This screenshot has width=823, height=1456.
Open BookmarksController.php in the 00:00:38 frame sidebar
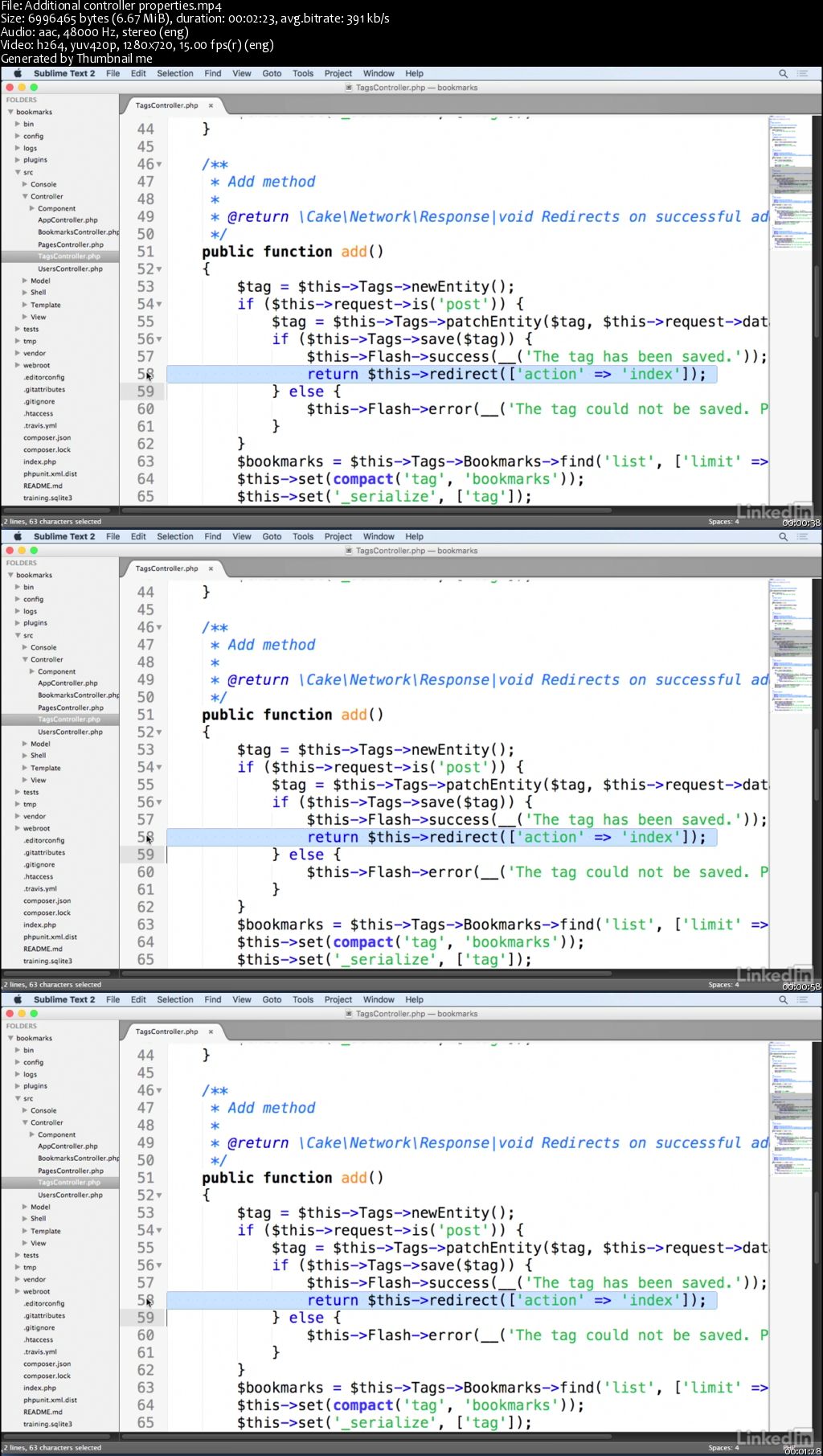click(x=78, y=232)
